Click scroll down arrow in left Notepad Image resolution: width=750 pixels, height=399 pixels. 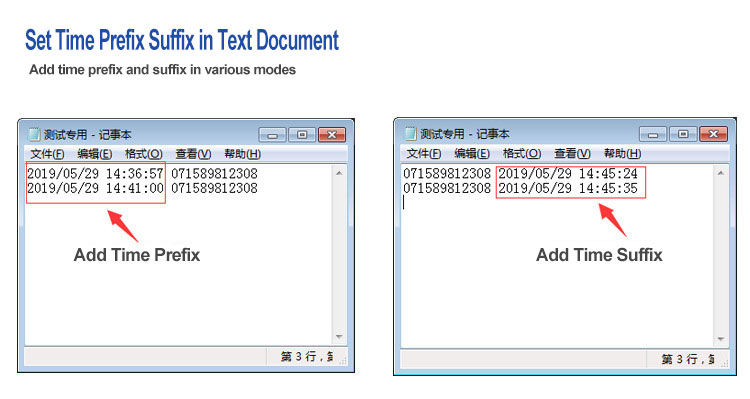339,337
